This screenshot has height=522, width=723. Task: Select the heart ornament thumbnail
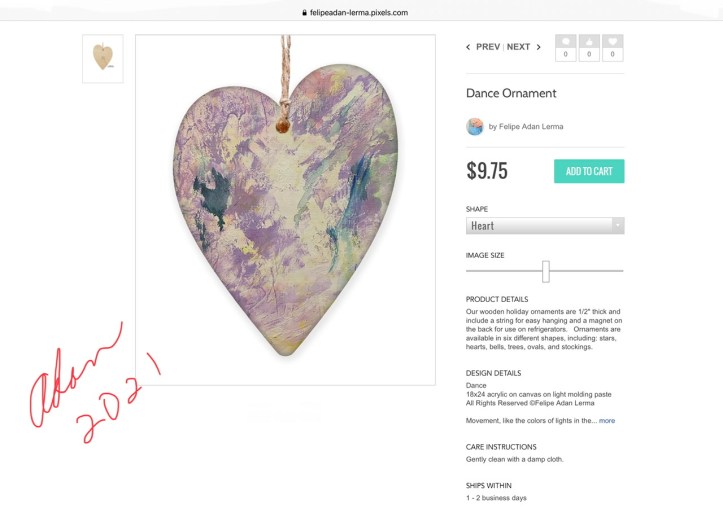click(x=102, y=58)
